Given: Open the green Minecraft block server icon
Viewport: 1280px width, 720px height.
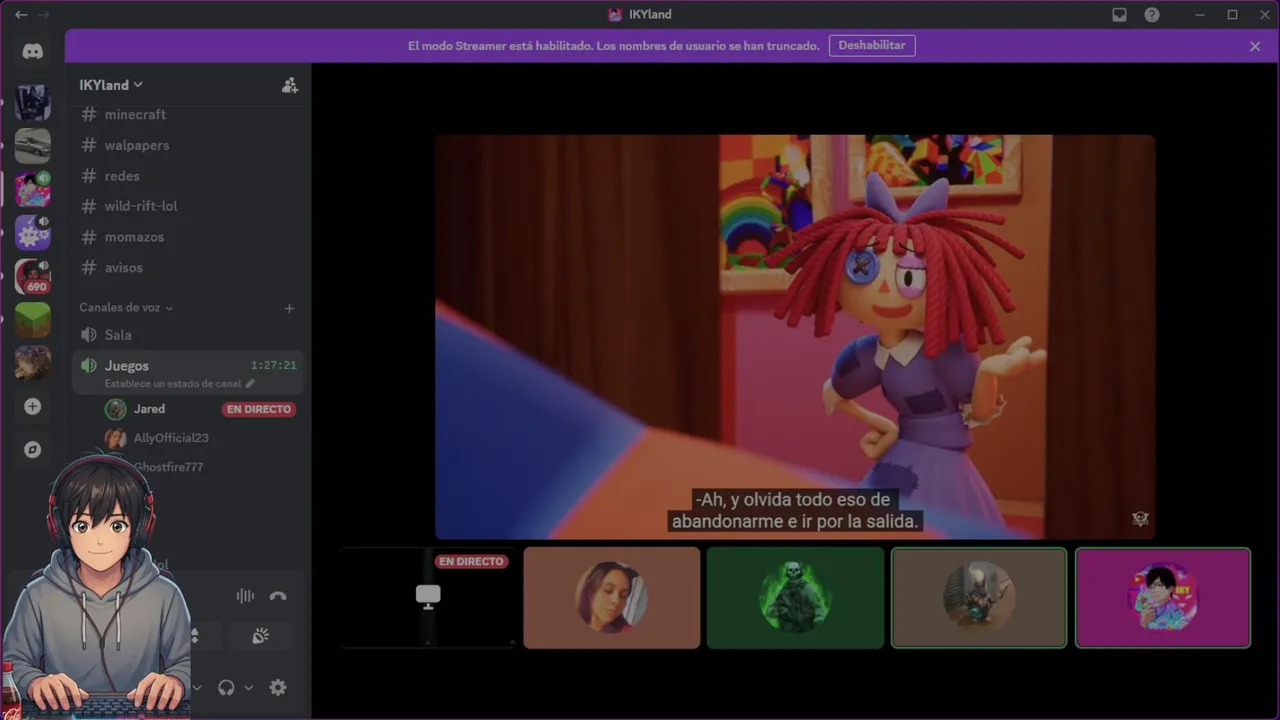Looking at the screenshot, I should pyautogui.click(x=33, y=320).
